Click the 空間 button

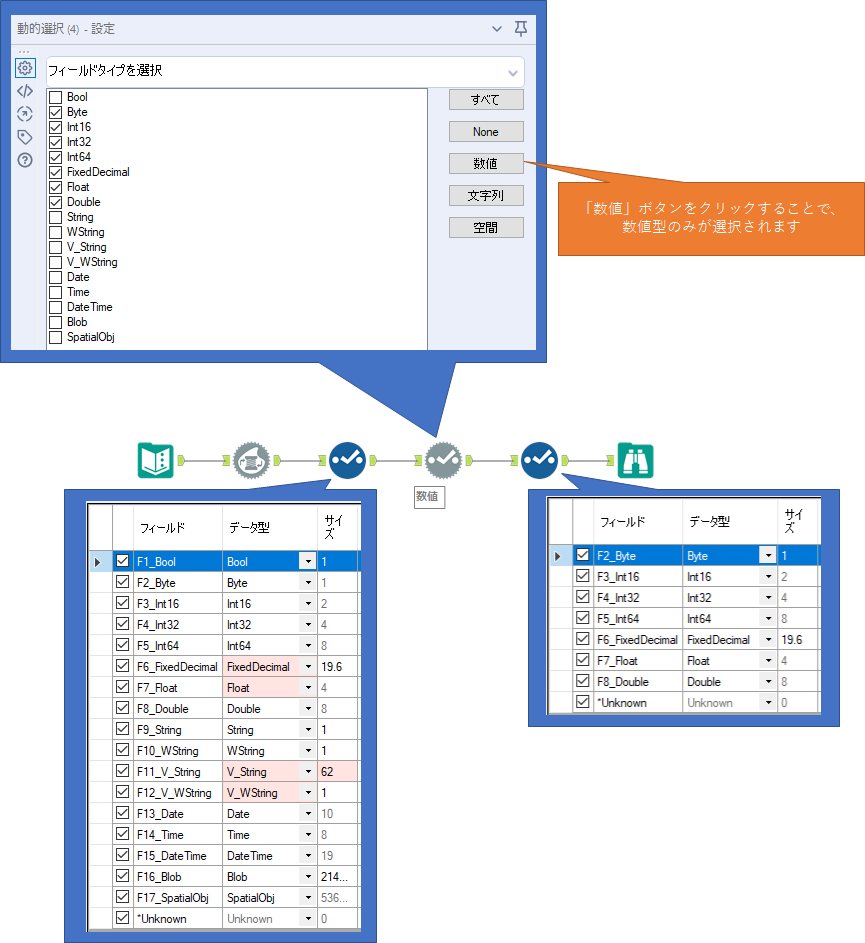(x=485, y=227)
